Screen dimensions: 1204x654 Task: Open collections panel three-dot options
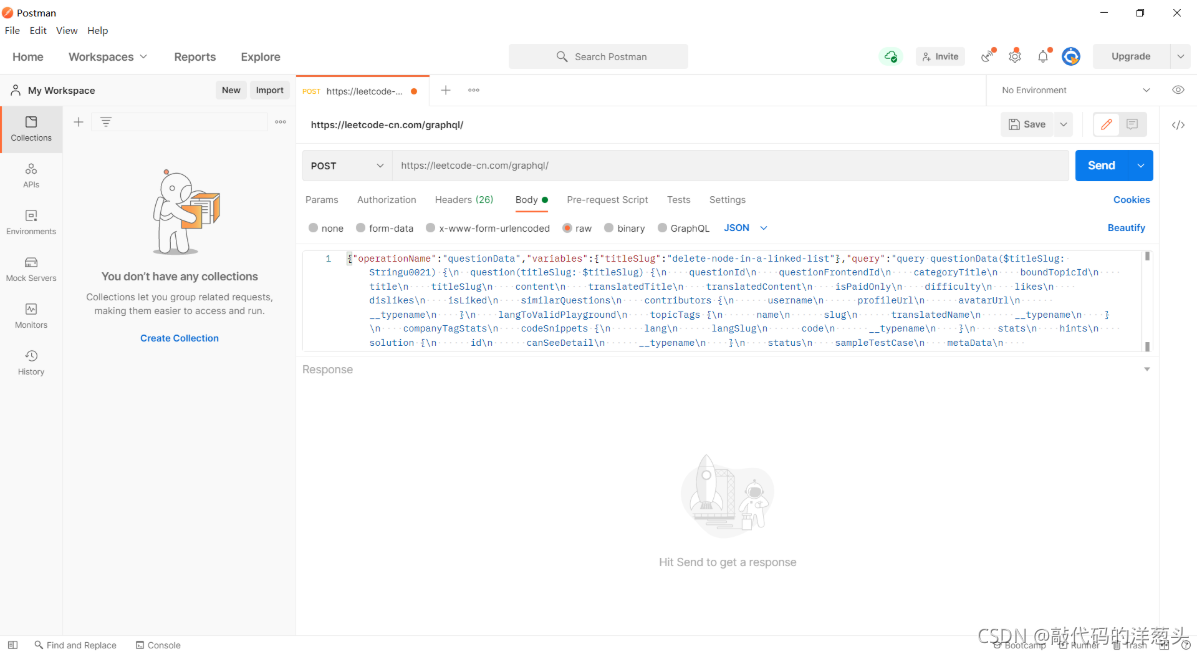tap(280, 122)
